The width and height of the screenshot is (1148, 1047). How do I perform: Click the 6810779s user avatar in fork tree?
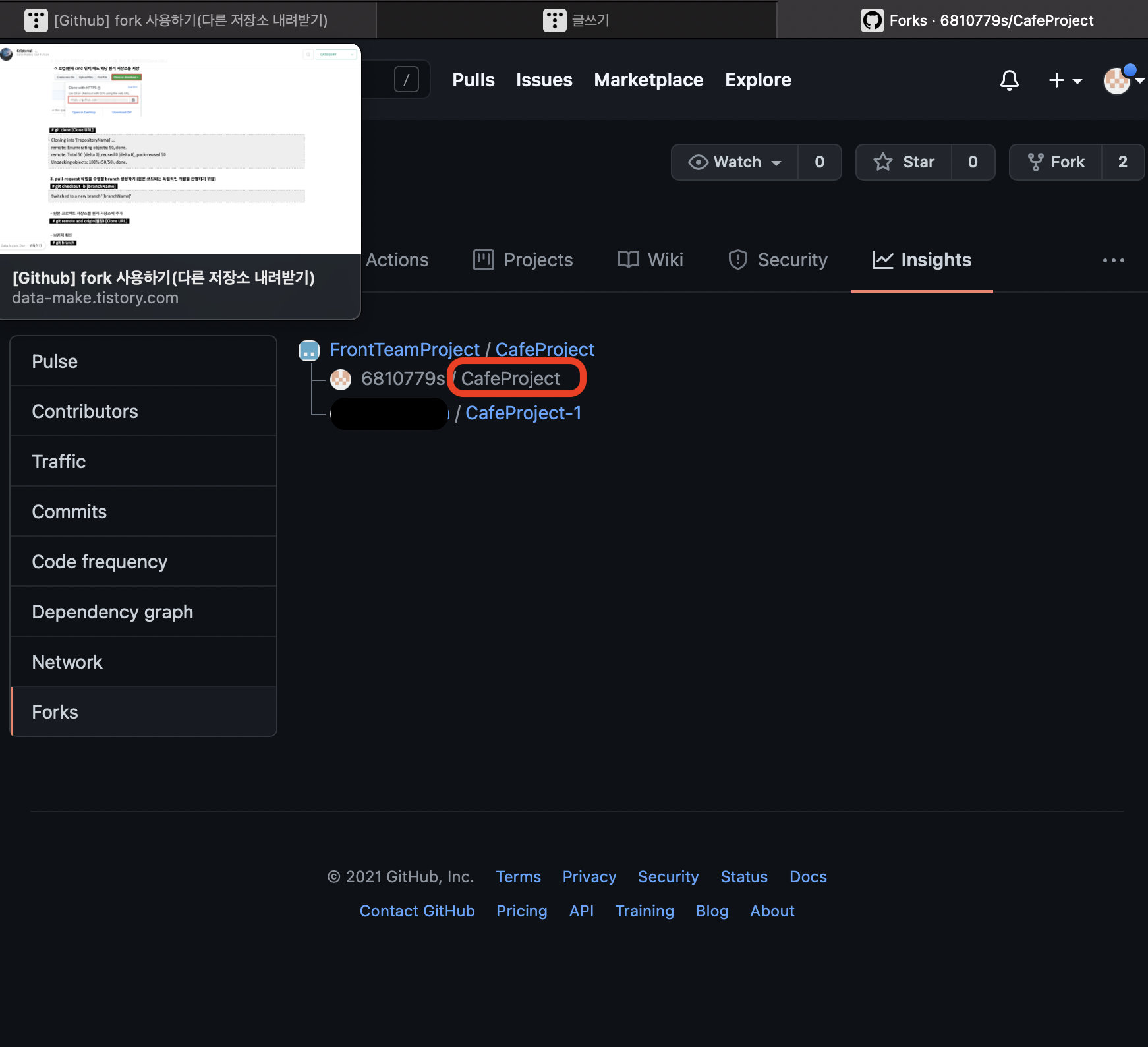[x=341, y=379]
